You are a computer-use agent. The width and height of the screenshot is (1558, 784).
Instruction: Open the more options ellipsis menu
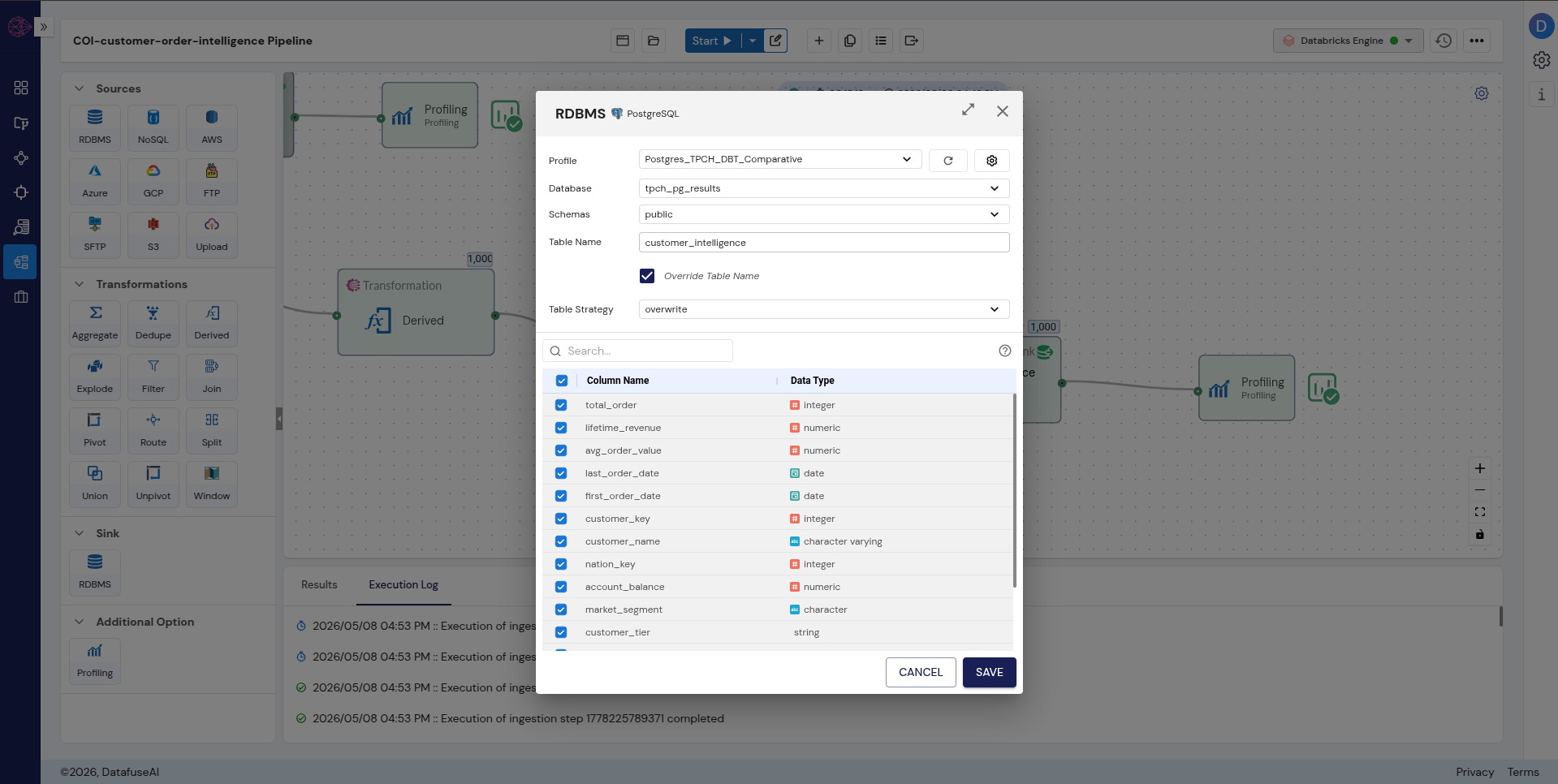1477,41
